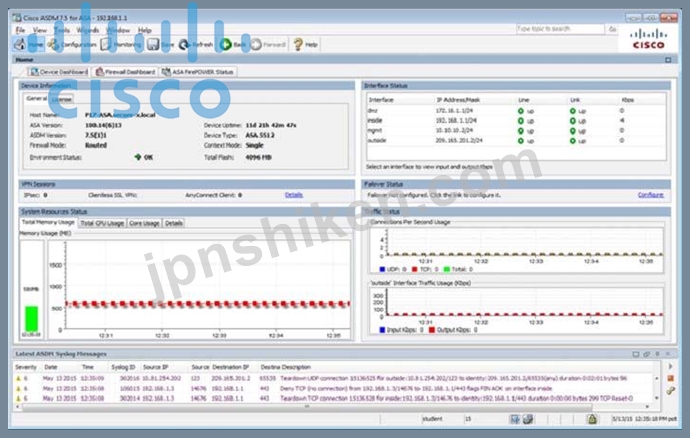Click the Link up icon for mgmt interface
690x438 pixels.
[x=573, y=131]
